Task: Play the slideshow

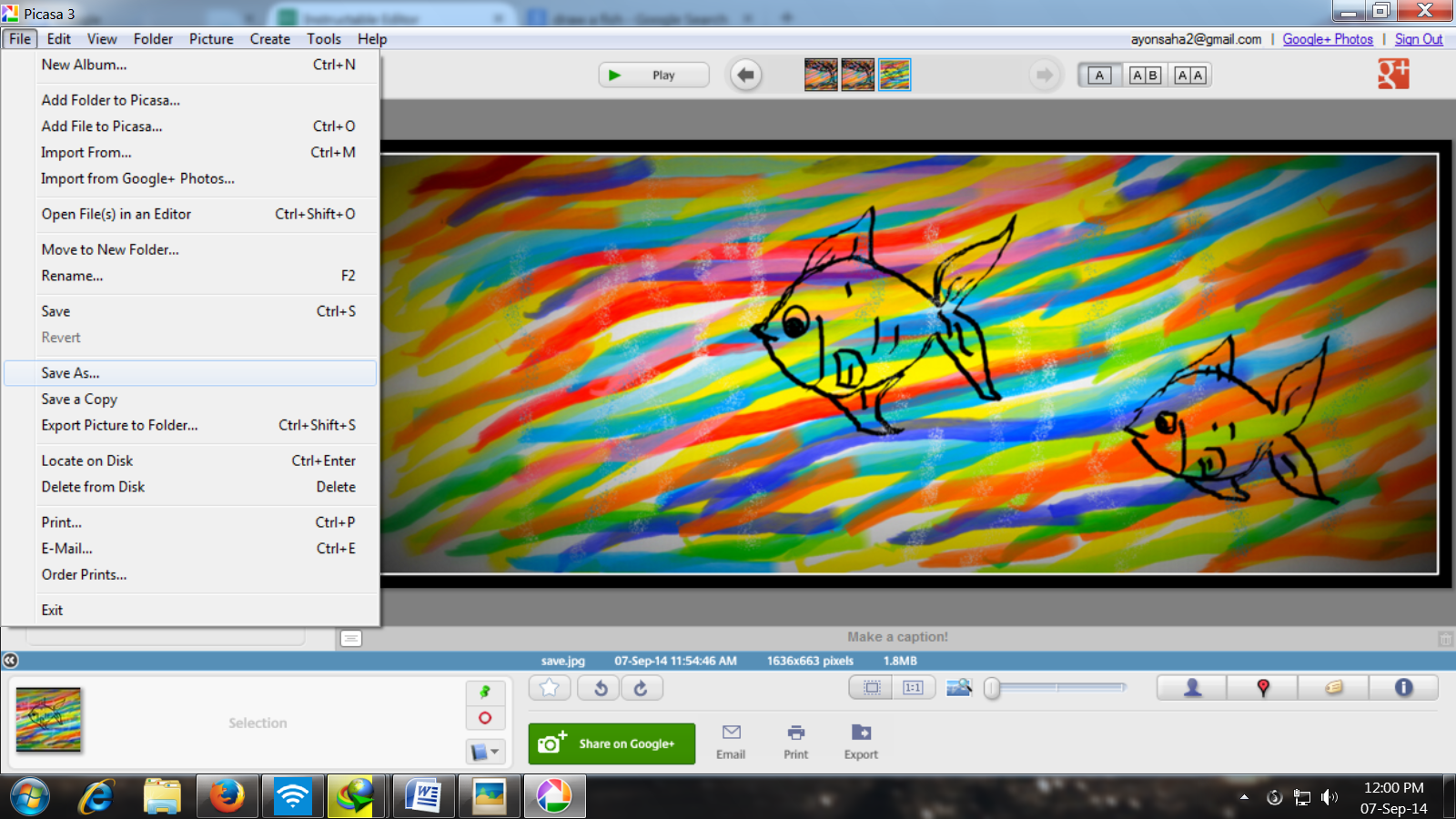Action: coord(653,75)
